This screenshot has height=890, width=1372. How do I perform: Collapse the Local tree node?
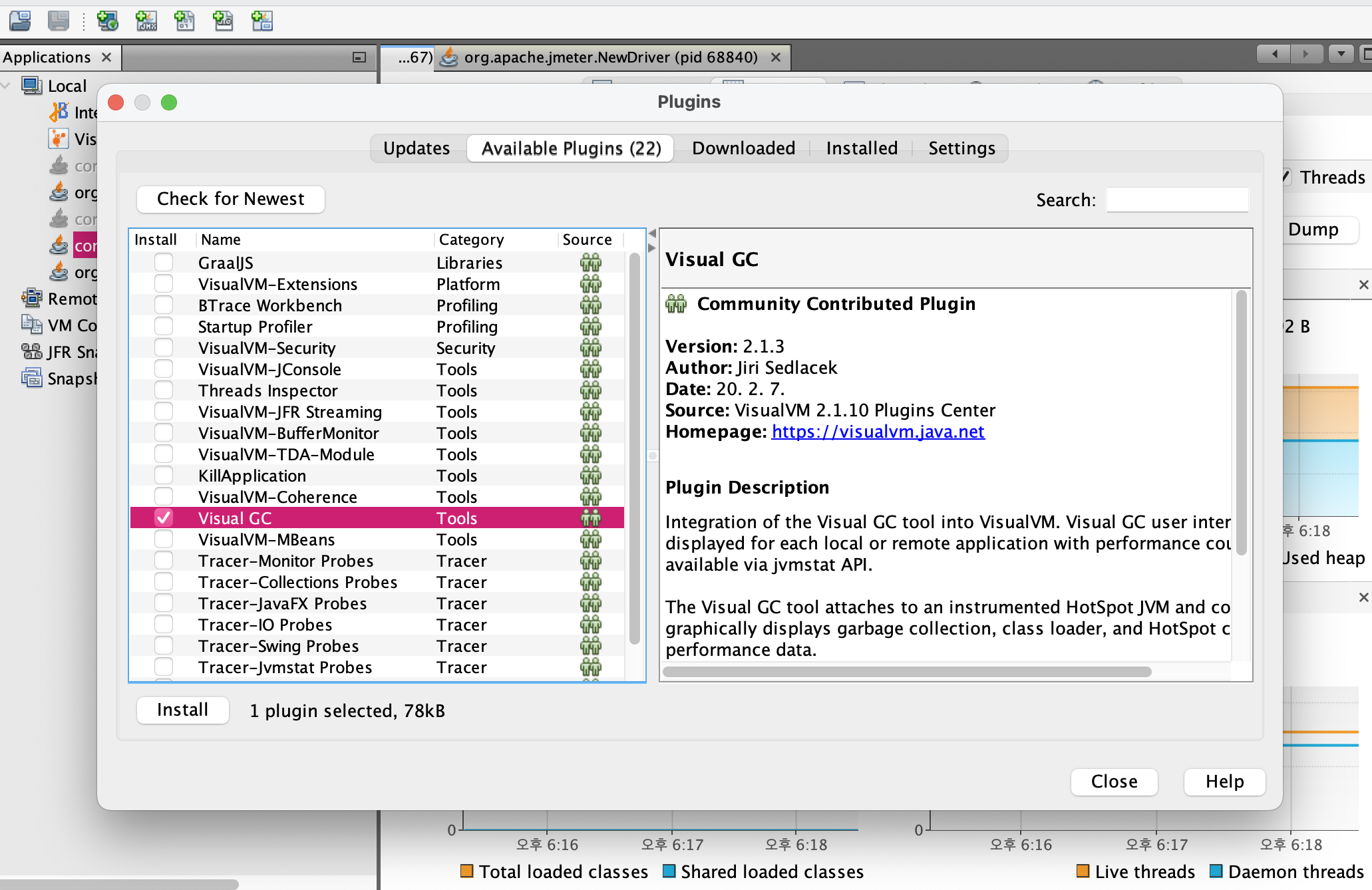[x=7, y=86]
